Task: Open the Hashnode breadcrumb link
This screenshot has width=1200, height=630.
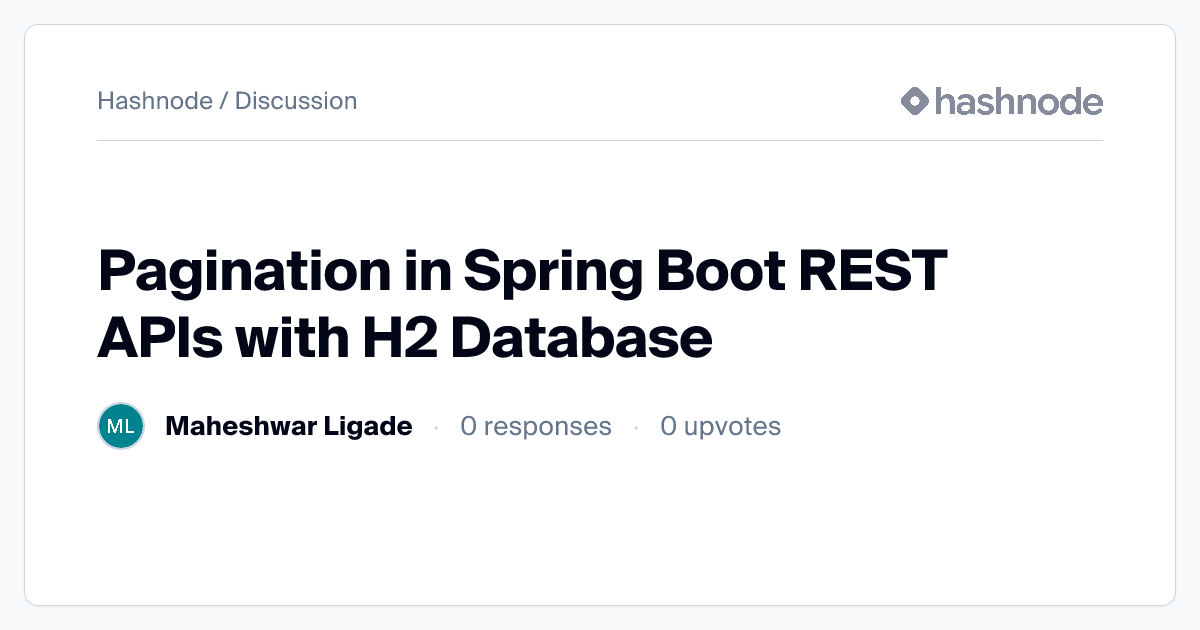Action: [155, 101]
